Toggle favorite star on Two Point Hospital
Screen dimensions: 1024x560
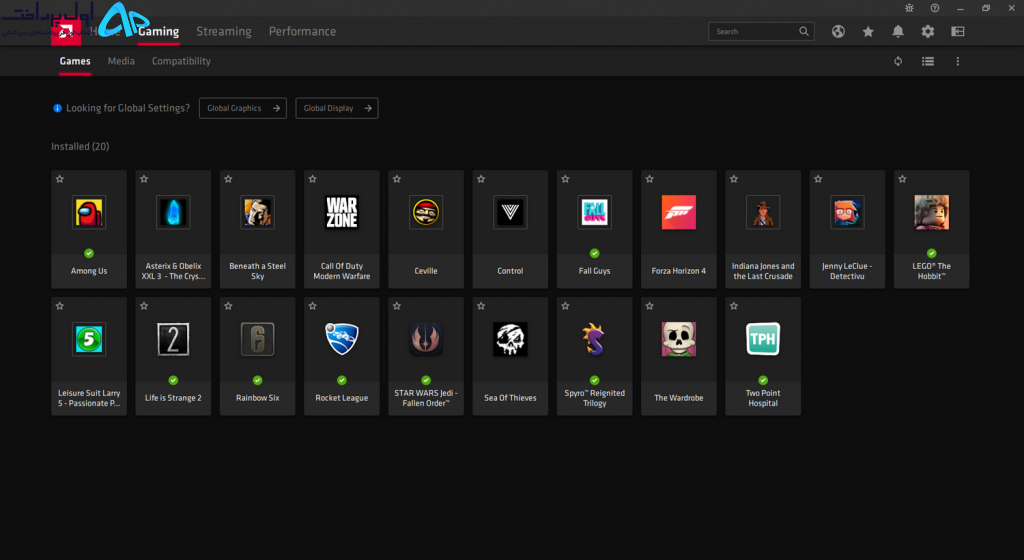click(x=734, y=306)
